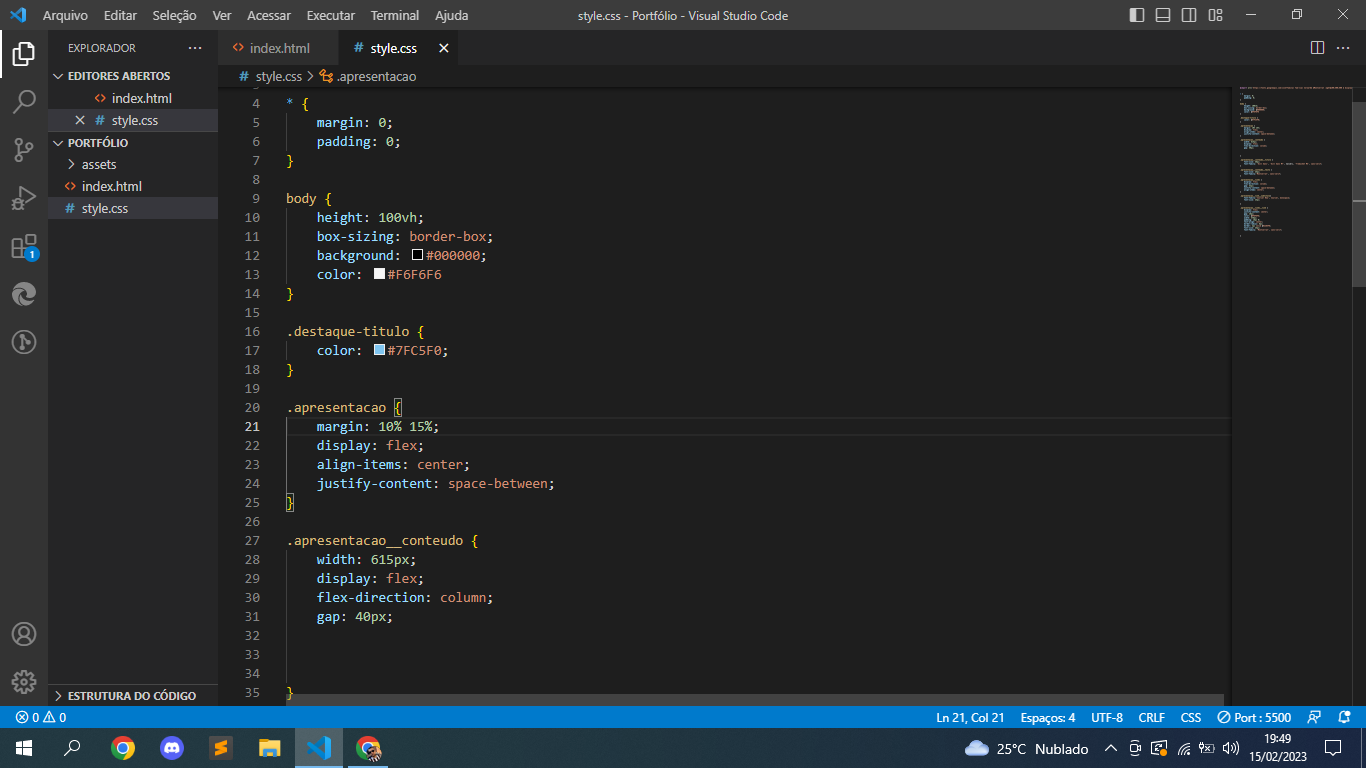Open the Windows Start menu
Screen dimensions: 1366x768
pos(24,748)
